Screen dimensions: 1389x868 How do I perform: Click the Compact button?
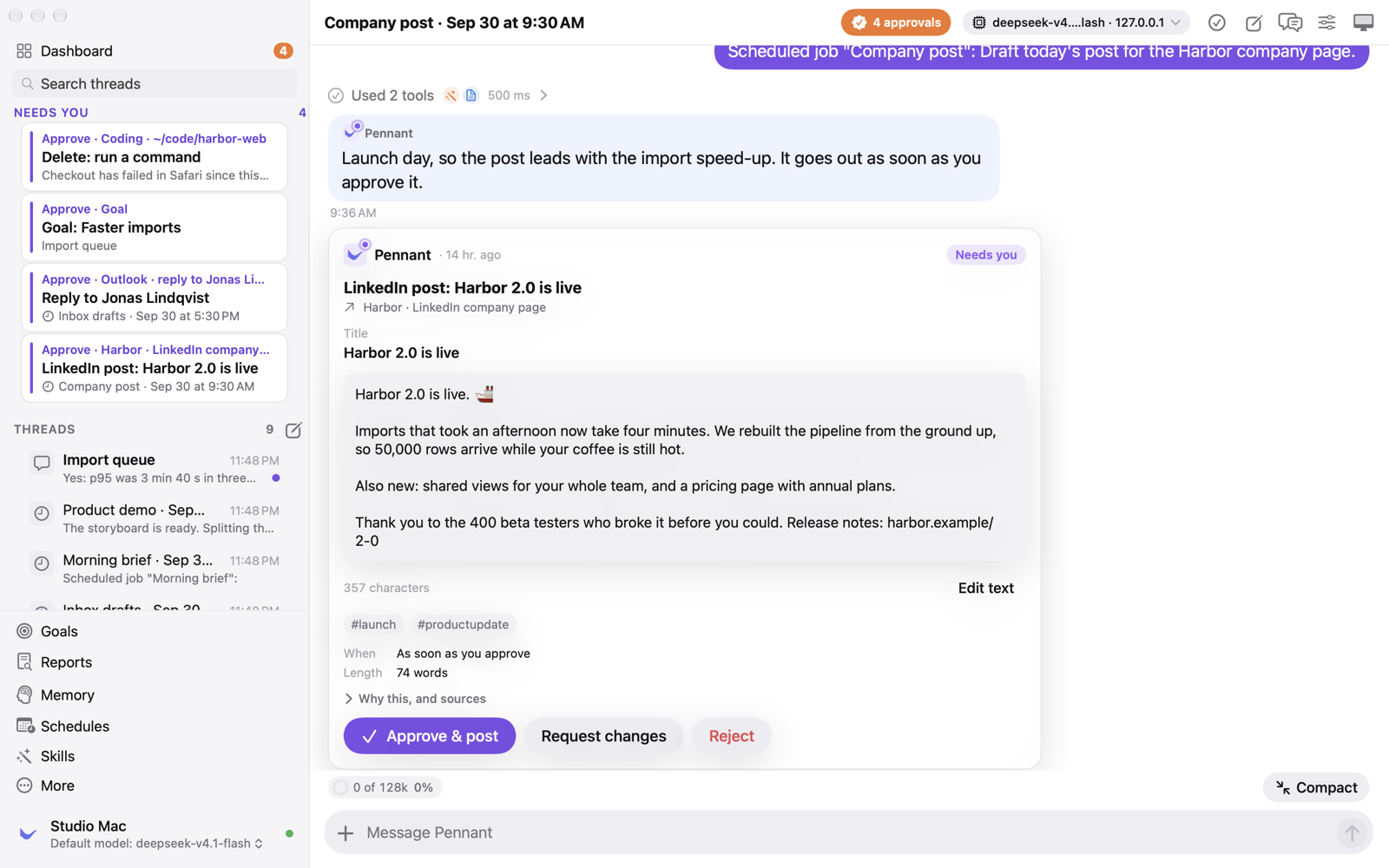[x=1316, y=787]
